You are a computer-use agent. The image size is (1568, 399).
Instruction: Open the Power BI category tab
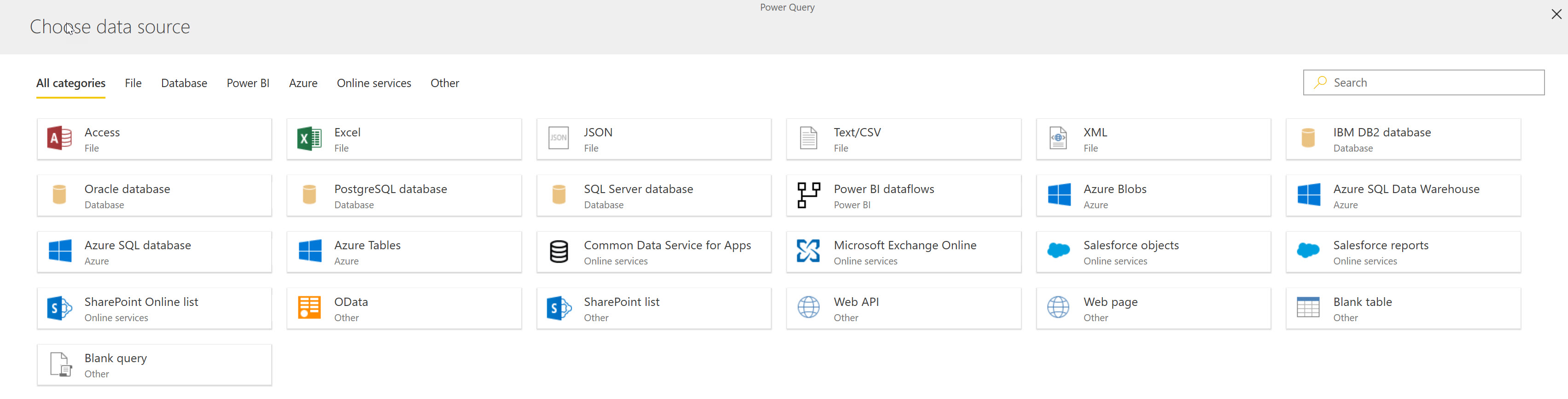248,83
